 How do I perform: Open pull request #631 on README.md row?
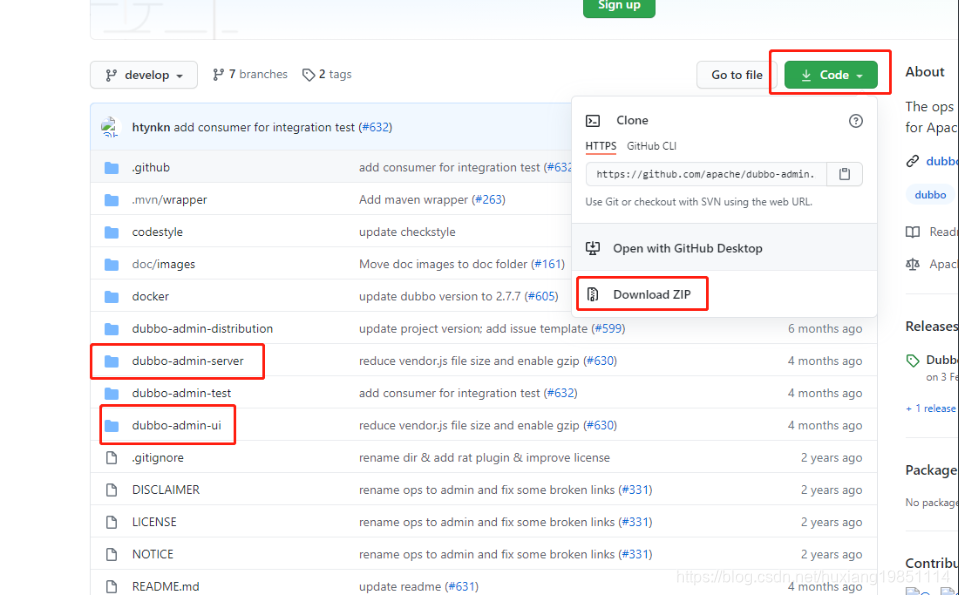coord(462,586)
